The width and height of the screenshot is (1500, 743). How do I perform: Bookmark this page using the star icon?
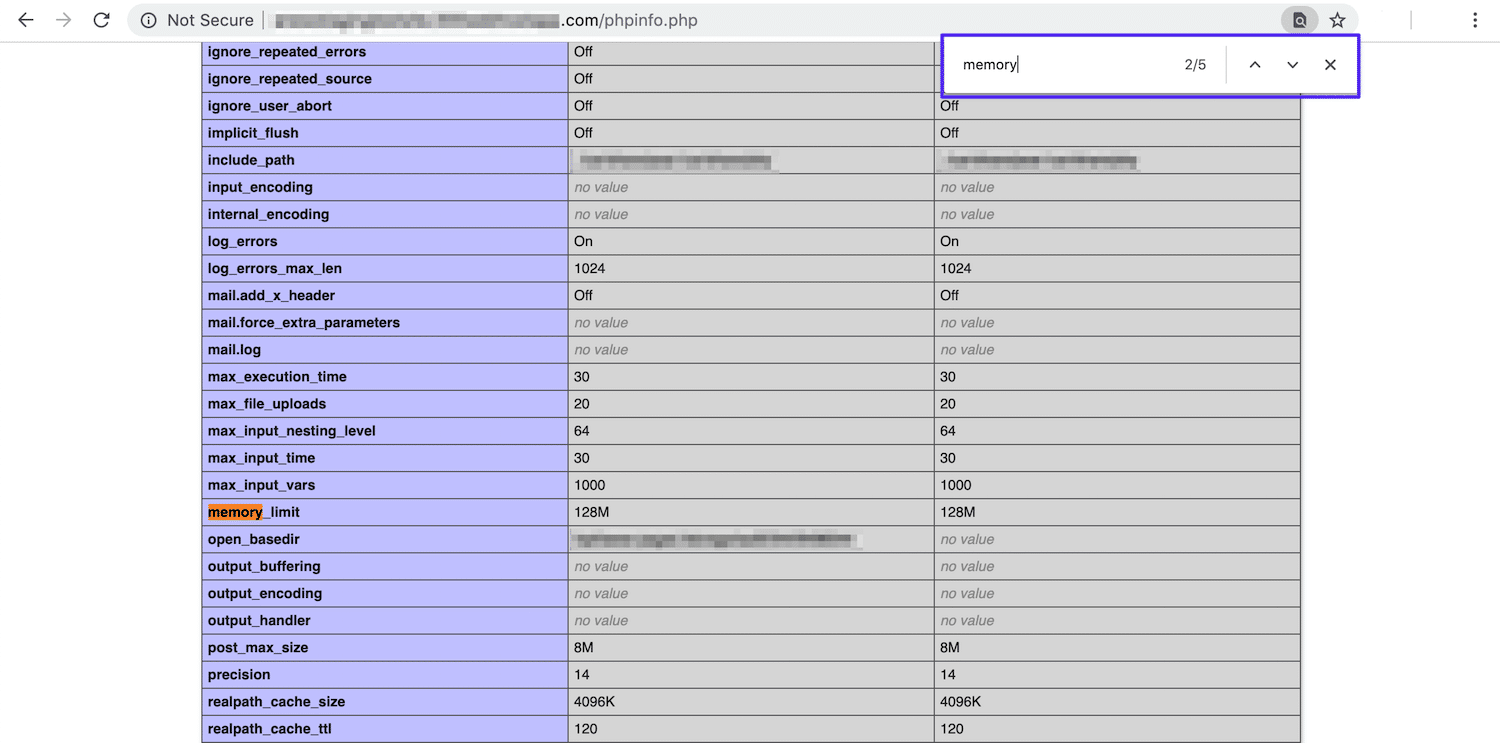1337,19
